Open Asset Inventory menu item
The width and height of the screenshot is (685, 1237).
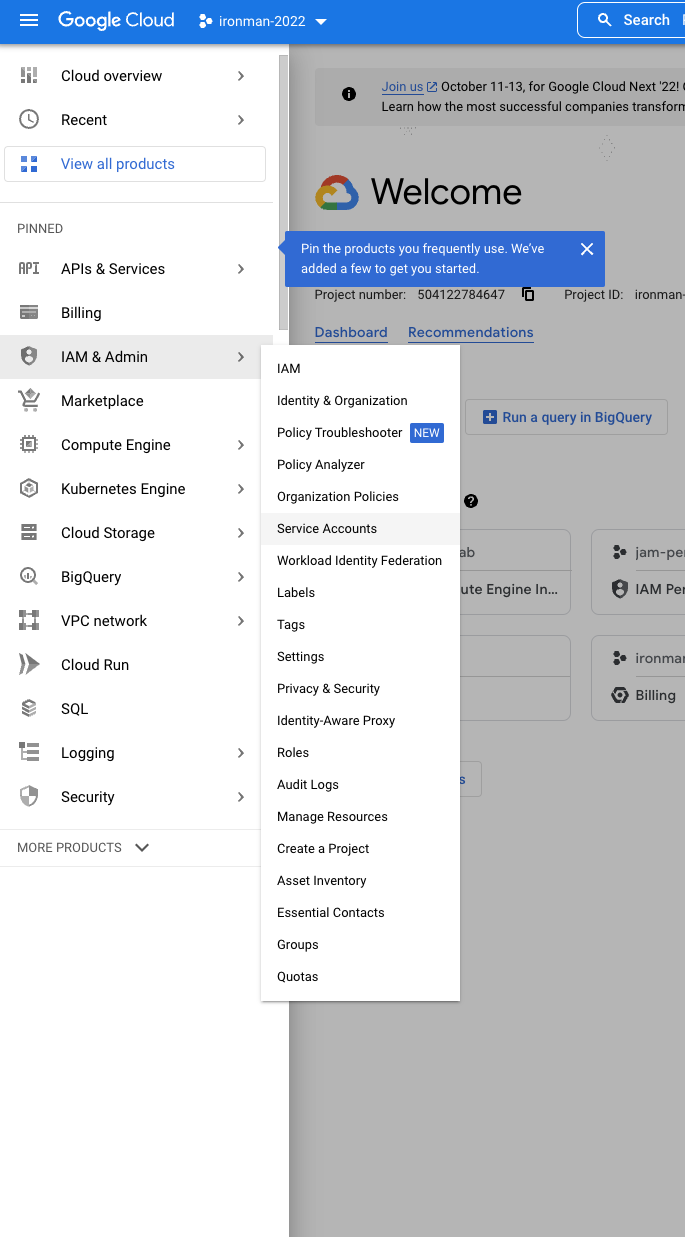[360, 881]
